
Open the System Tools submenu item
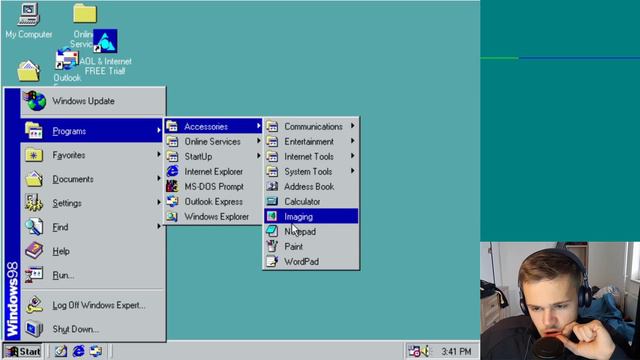point(311,171)
